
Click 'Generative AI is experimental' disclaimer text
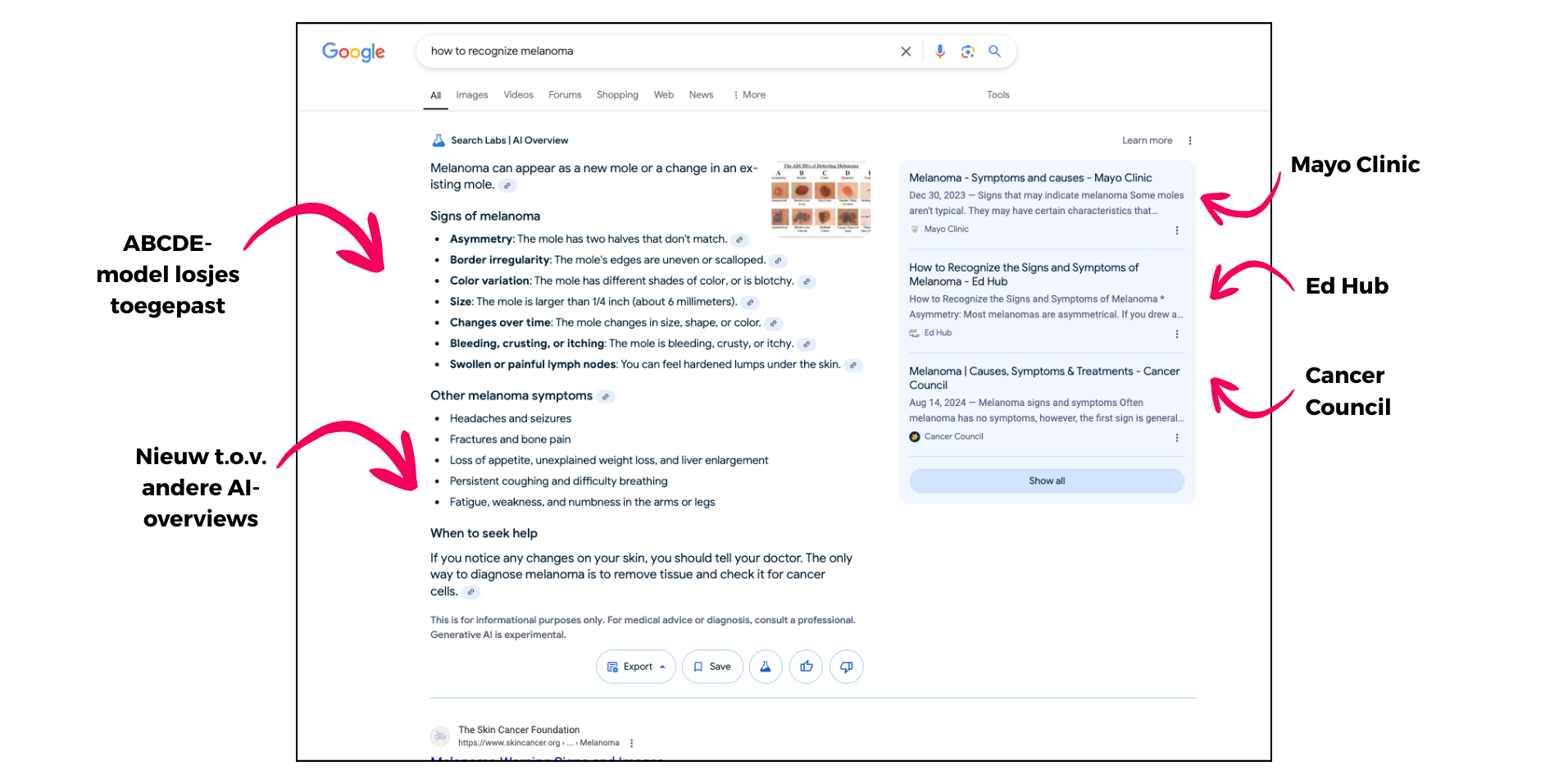coord(498,636)
